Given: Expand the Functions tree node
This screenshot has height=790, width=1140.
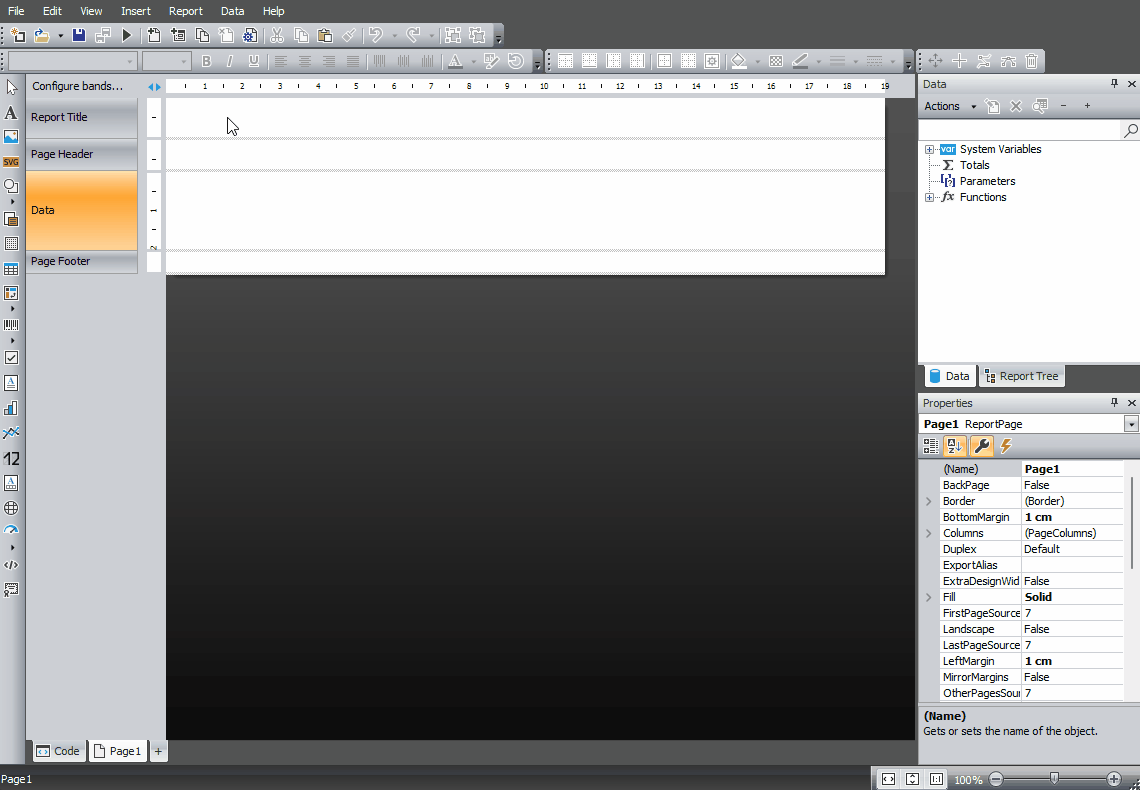Looking at the screenshot, I should (x=929, y=197).
